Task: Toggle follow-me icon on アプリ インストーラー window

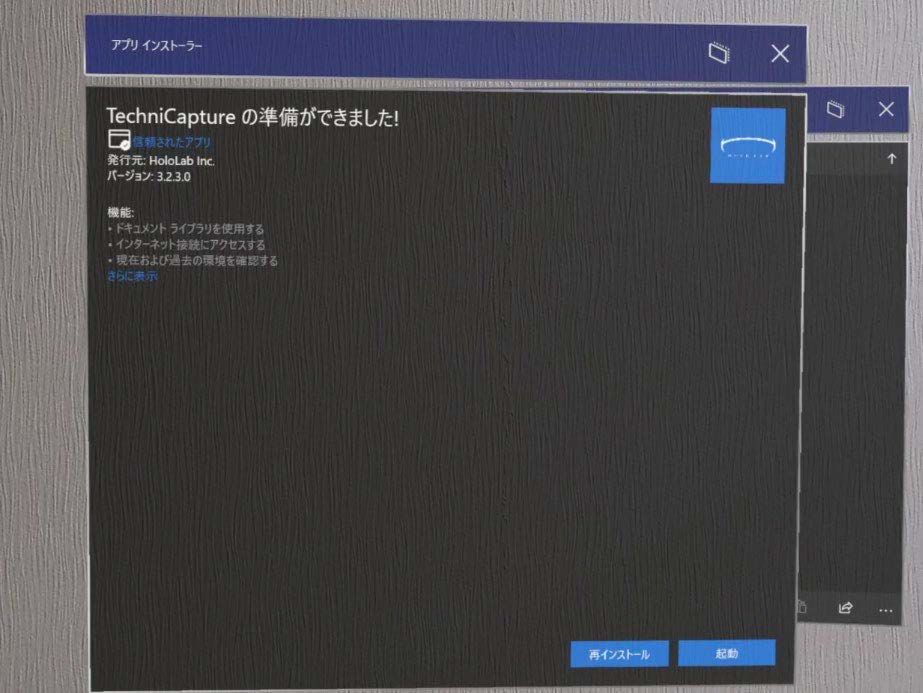Action: click(719, 53)
